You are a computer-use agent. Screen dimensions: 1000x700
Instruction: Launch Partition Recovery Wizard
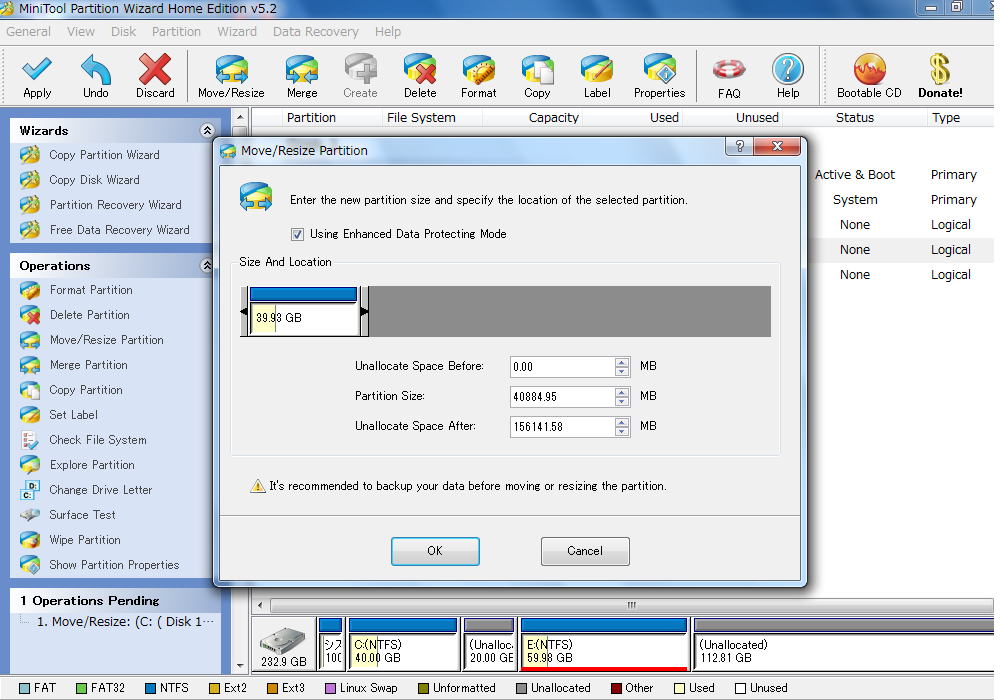(115, 205)
